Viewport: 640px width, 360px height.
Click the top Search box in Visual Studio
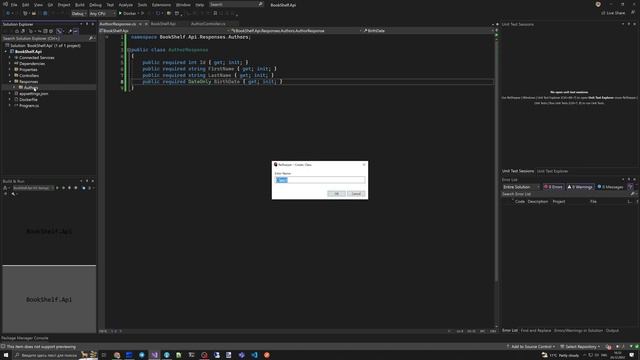[x=236, y=4]
